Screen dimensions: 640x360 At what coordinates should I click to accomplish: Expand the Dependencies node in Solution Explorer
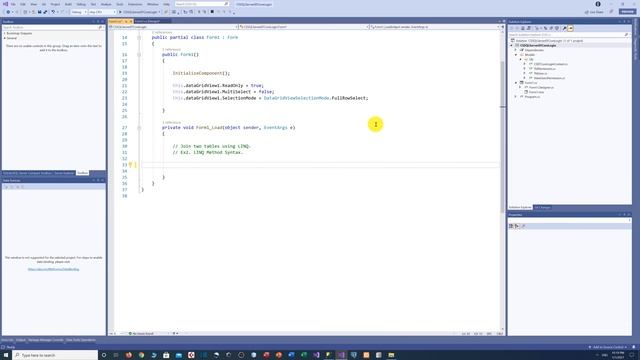(x=516, y=50)
